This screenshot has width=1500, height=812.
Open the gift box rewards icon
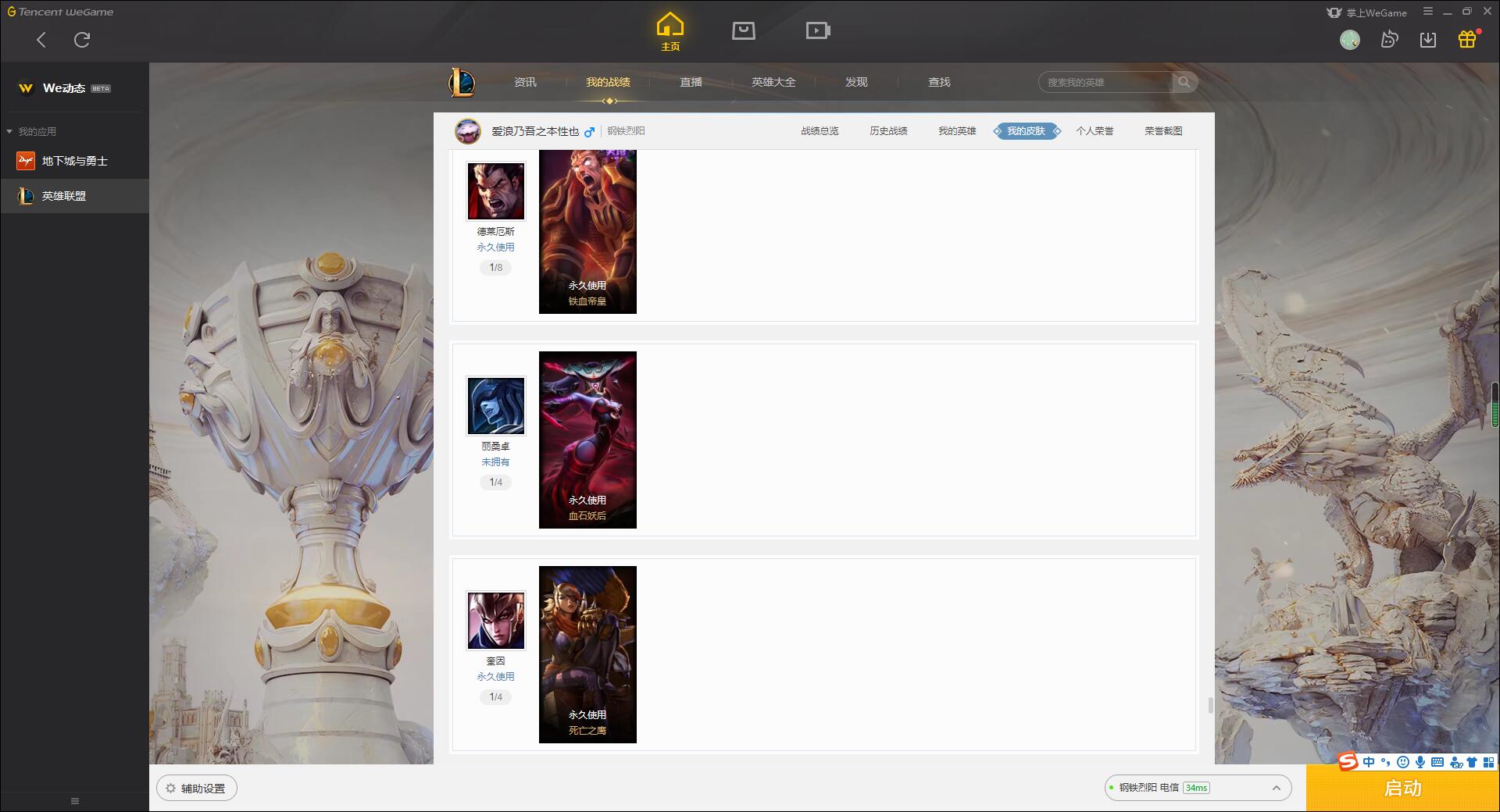[1467, 39]
